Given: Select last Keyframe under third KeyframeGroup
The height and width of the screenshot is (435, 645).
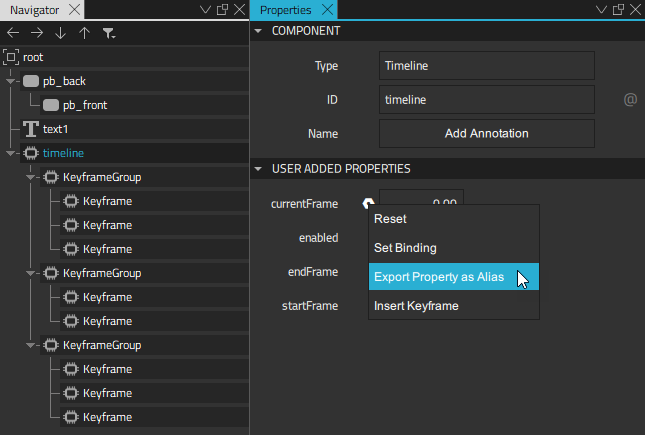Looking at the screenshot, I should (154, 417).
